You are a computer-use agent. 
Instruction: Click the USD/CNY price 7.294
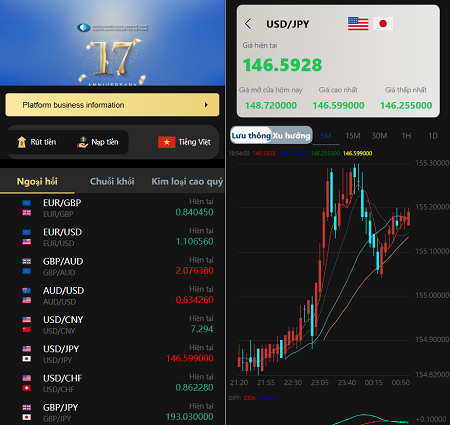[x=202, y=329]
